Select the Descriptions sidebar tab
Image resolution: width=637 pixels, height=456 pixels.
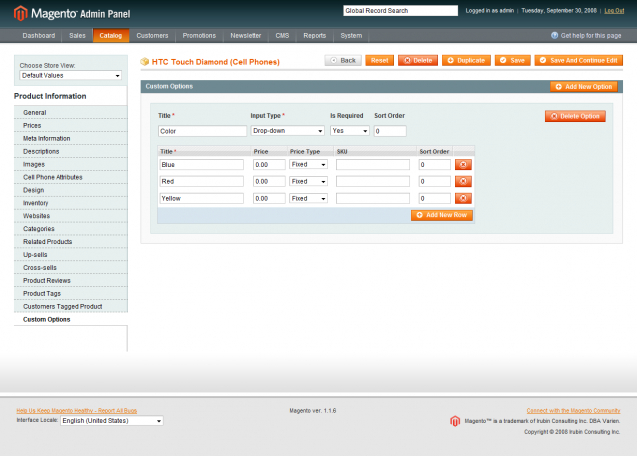tap(71, 152)
